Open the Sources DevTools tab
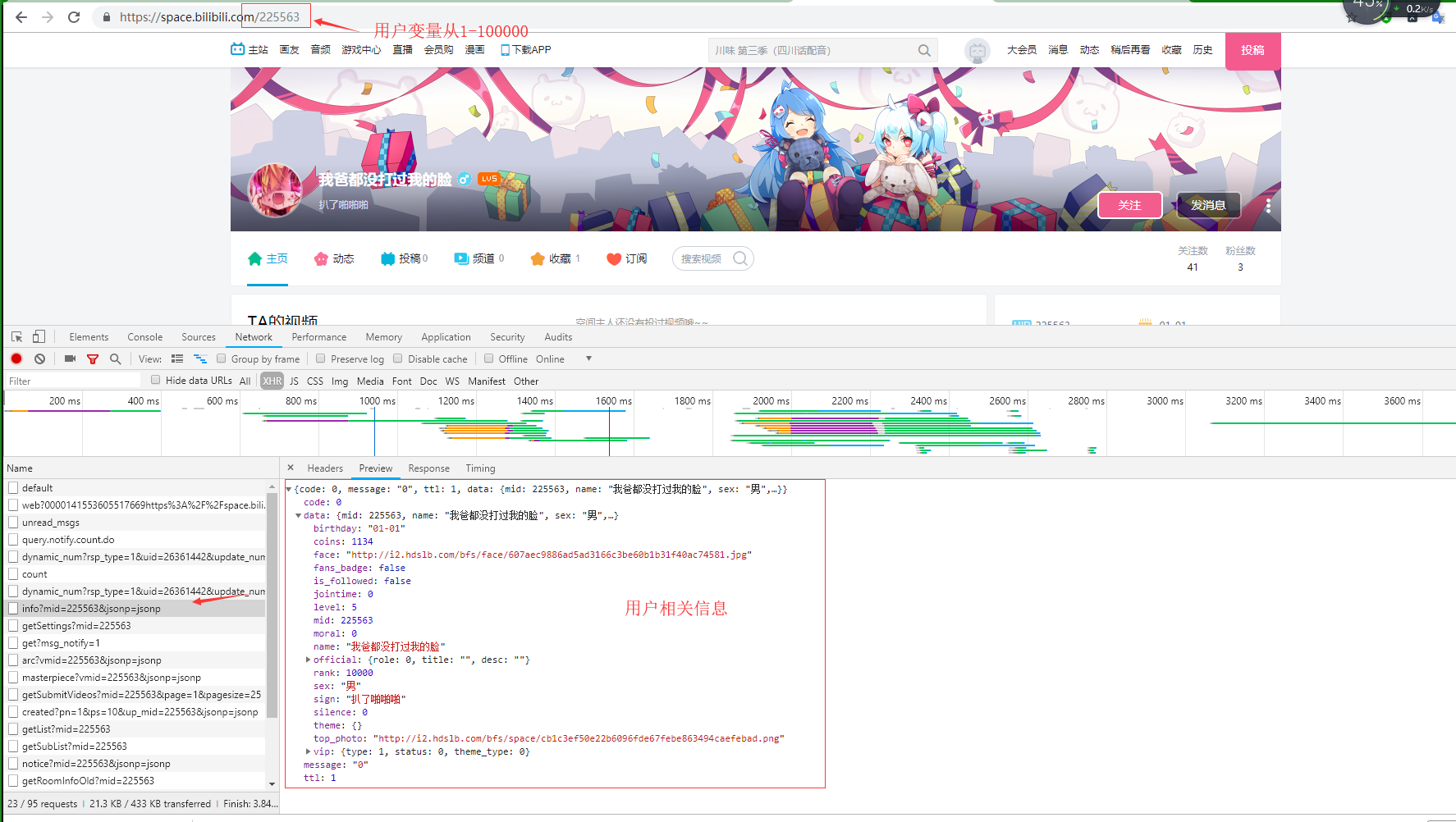1456x822 pixels. [x=199, y=337]
